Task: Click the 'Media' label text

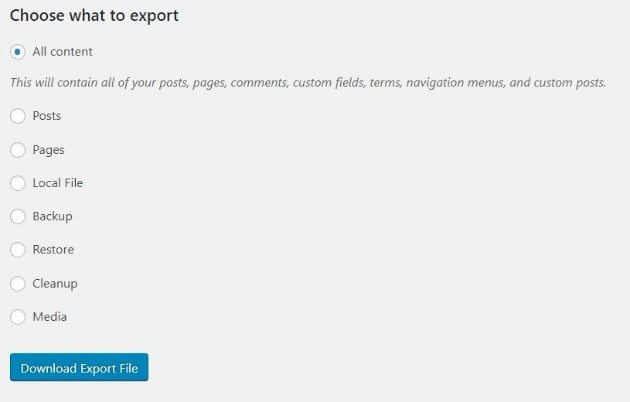Action: point(49,317)
